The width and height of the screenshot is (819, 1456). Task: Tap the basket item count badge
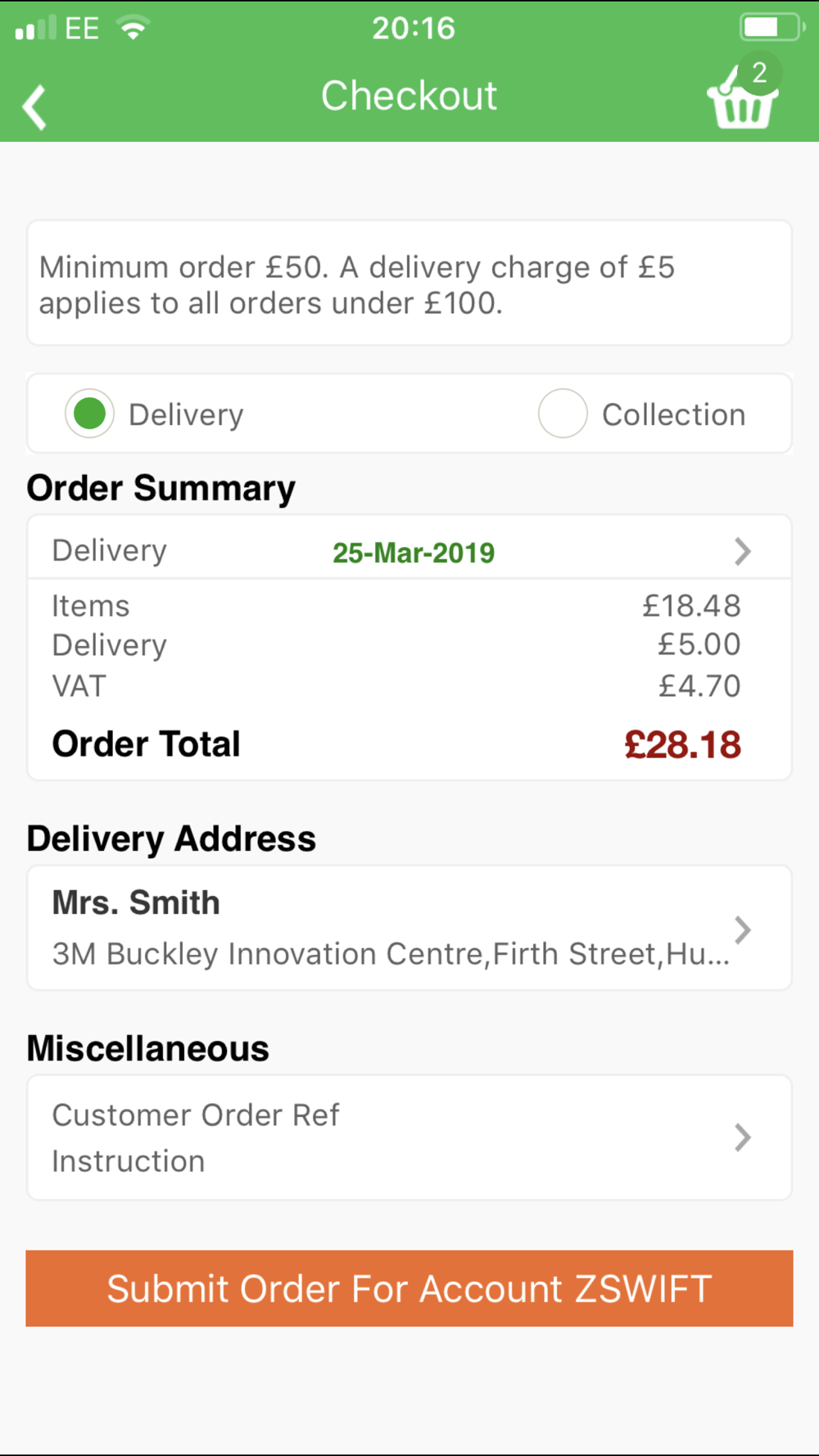760,73
